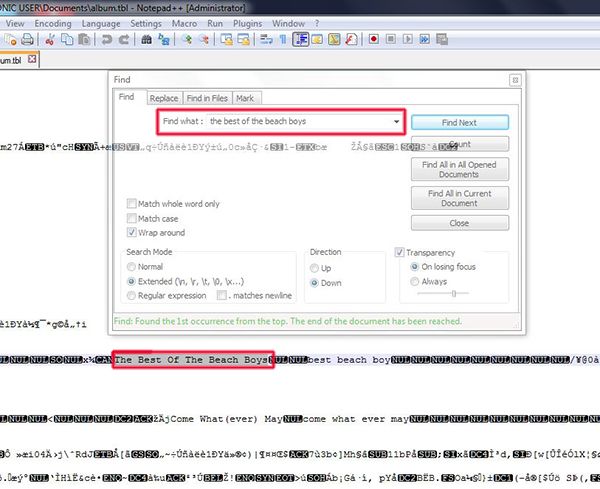Open the Language menu
Image resolution: width=600 pixels, height=489 pixels.
(x=101, y=24)
